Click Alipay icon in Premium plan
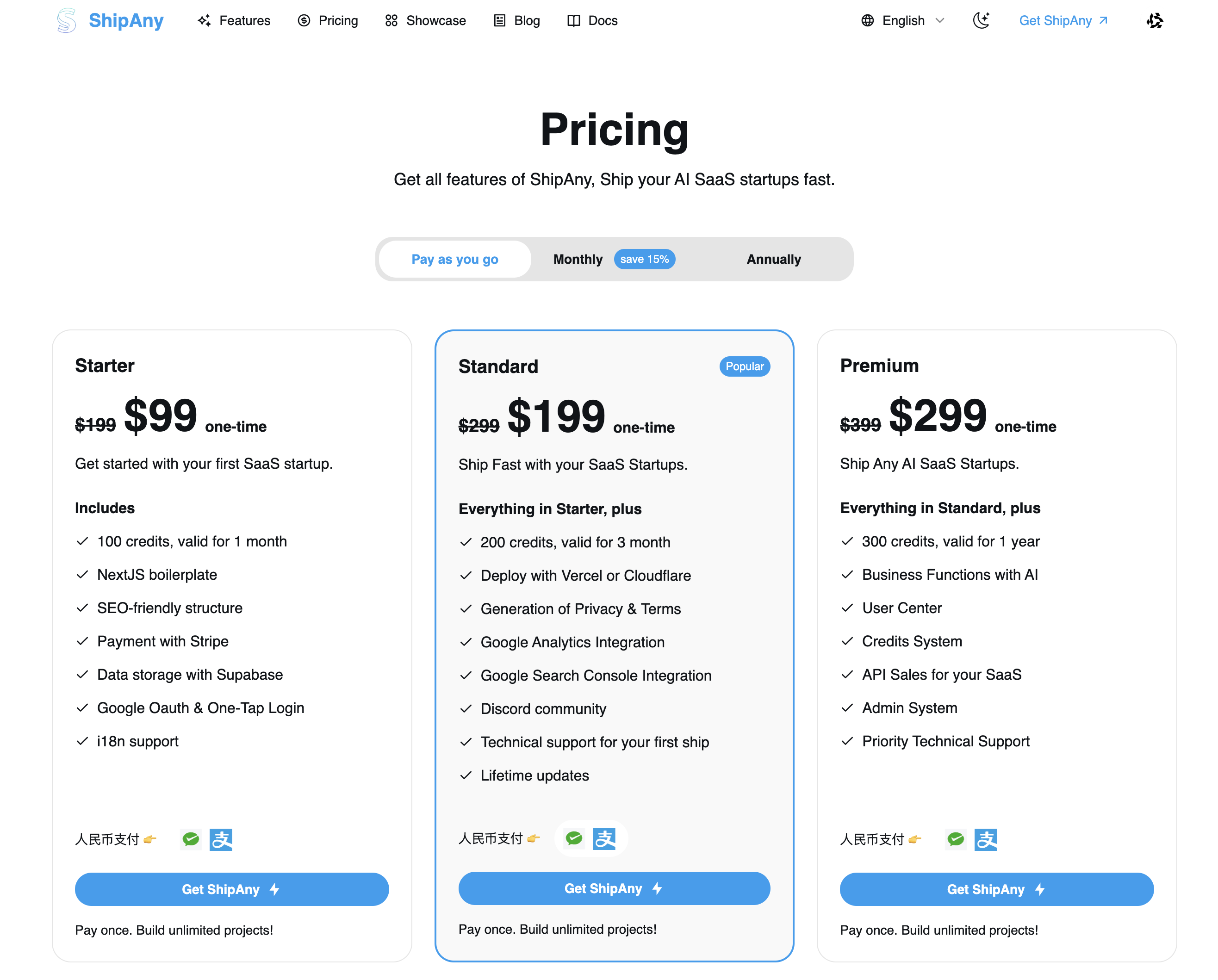This screenshot has width=1218, height=980. click(x=986, y=839)
